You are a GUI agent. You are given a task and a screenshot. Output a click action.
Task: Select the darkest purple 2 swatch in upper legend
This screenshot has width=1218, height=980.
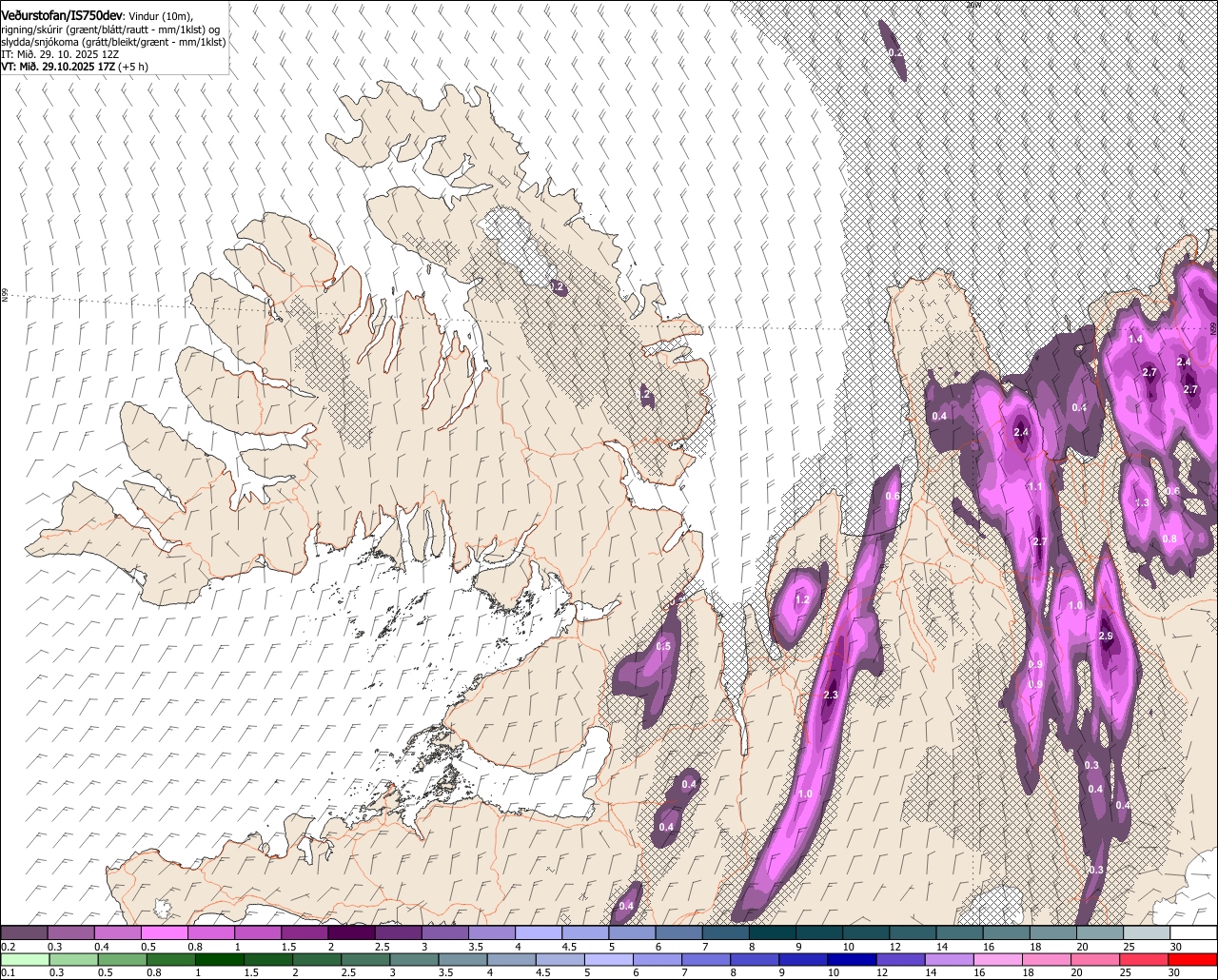(x=351, y=933)
